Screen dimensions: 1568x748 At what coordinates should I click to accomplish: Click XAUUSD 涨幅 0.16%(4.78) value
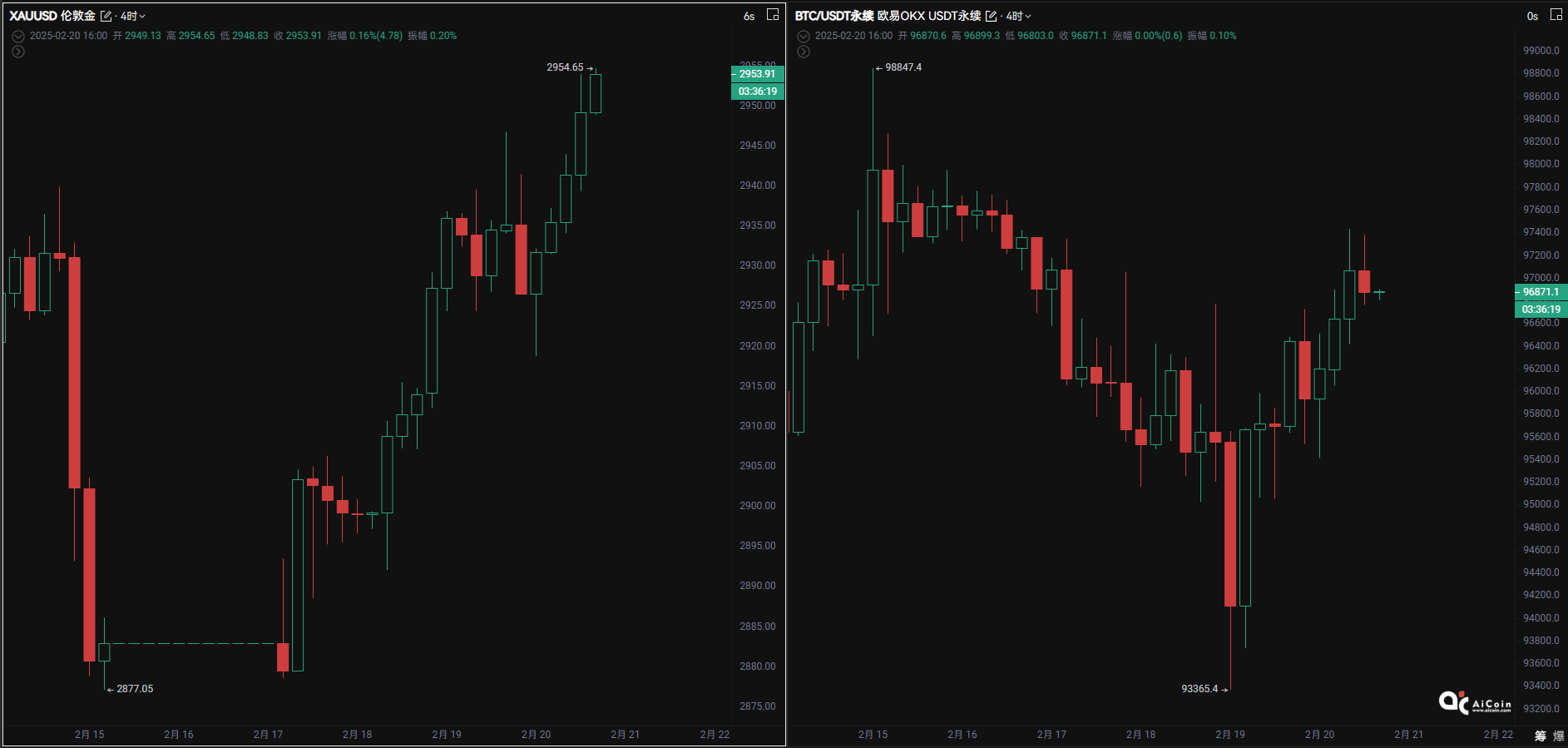376,36
